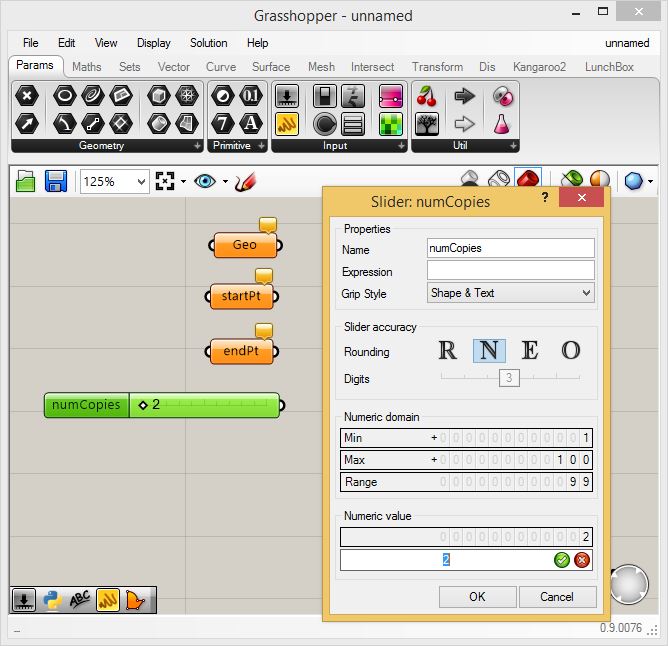Select the Gradient input icon

pos(391,95)
